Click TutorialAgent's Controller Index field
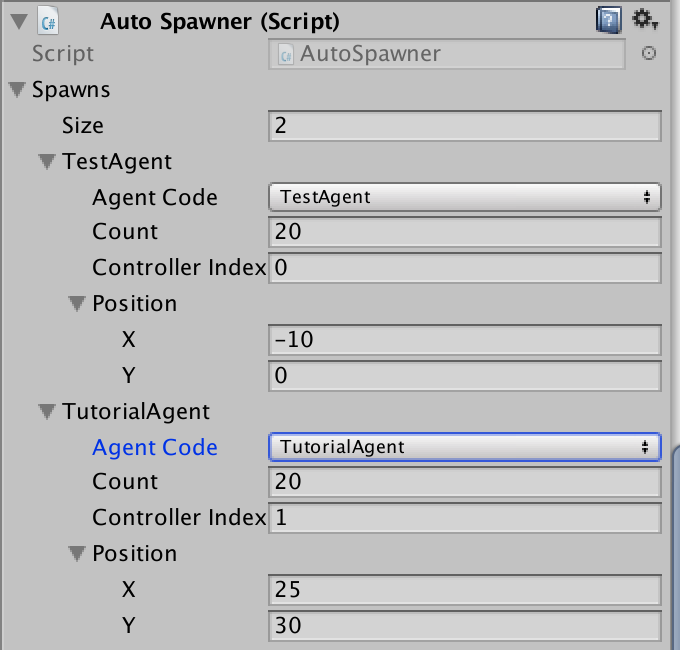Viewport: 680px width, 650px height. [x=465, y=518]
